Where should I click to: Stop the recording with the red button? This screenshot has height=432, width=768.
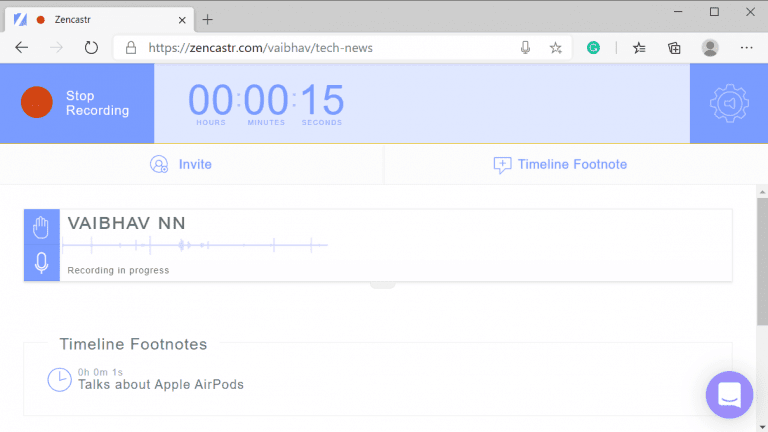tap(37, 102)
